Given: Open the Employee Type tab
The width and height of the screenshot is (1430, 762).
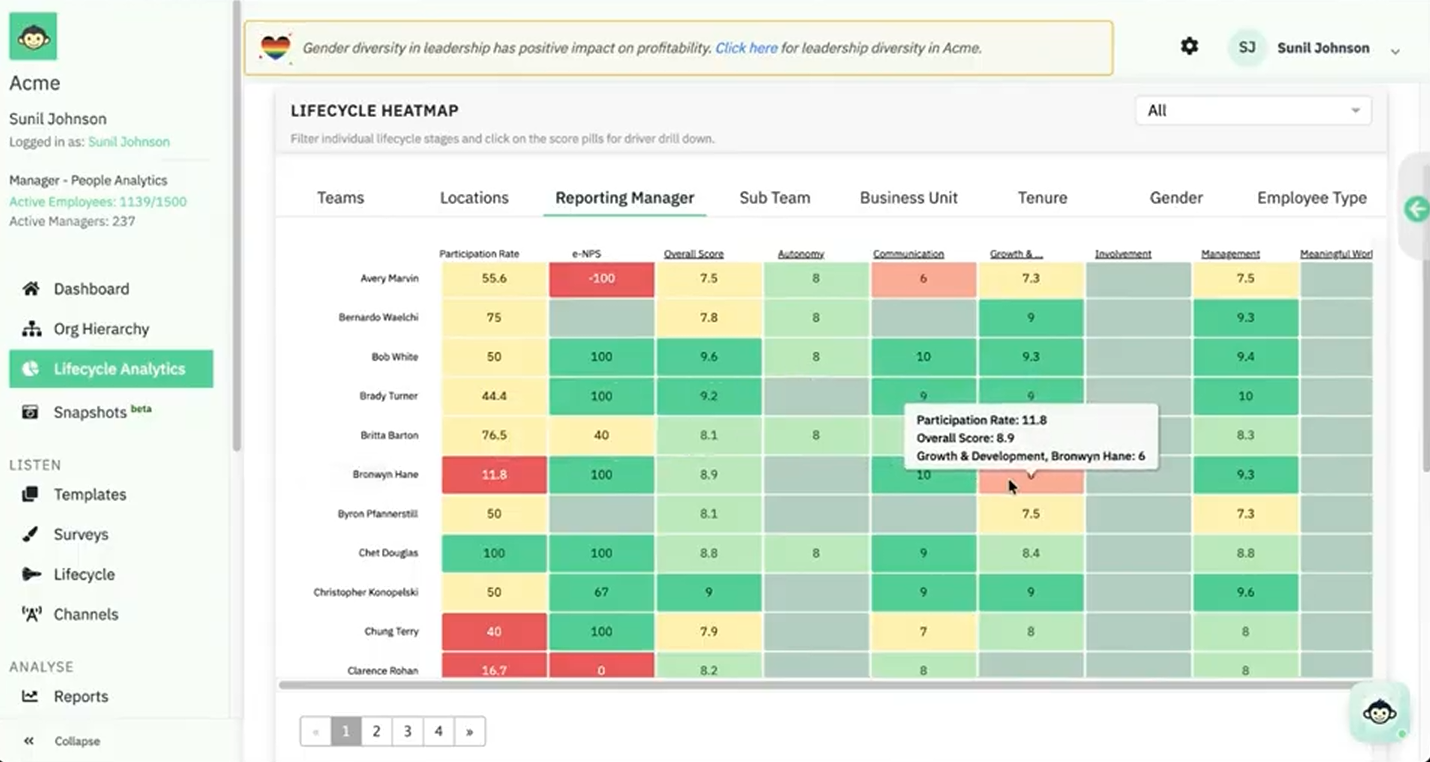Looking at the screenshot, I should [1312, 198].
